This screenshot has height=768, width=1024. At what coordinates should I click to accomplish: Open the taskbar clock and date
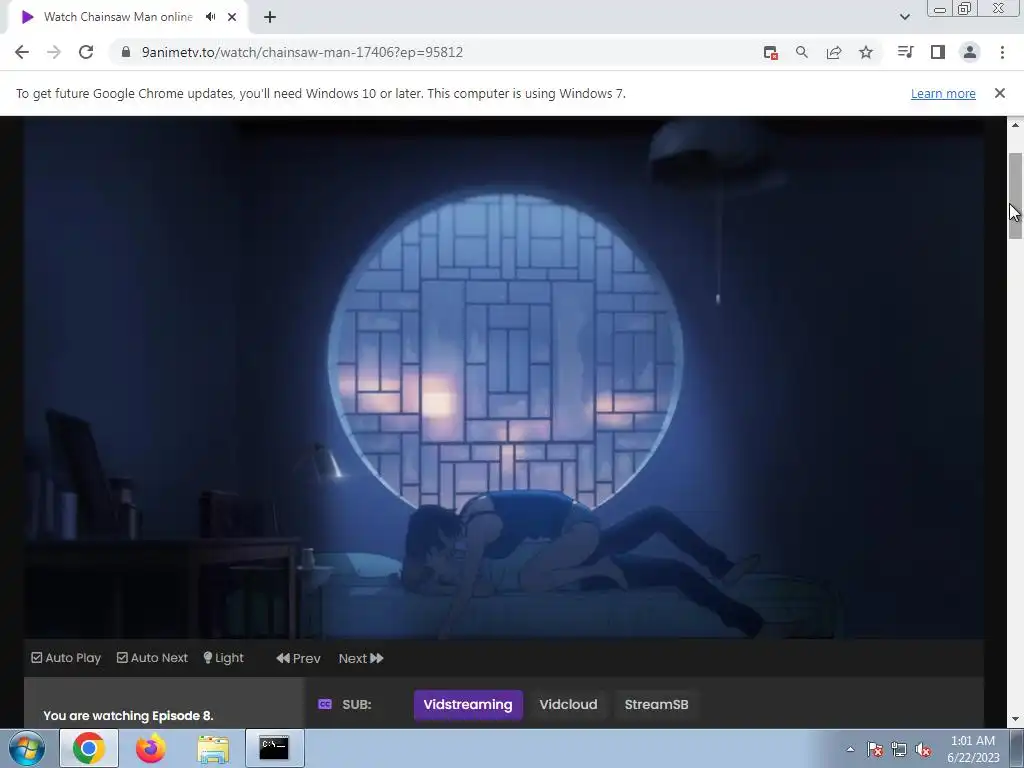point(973,749)
